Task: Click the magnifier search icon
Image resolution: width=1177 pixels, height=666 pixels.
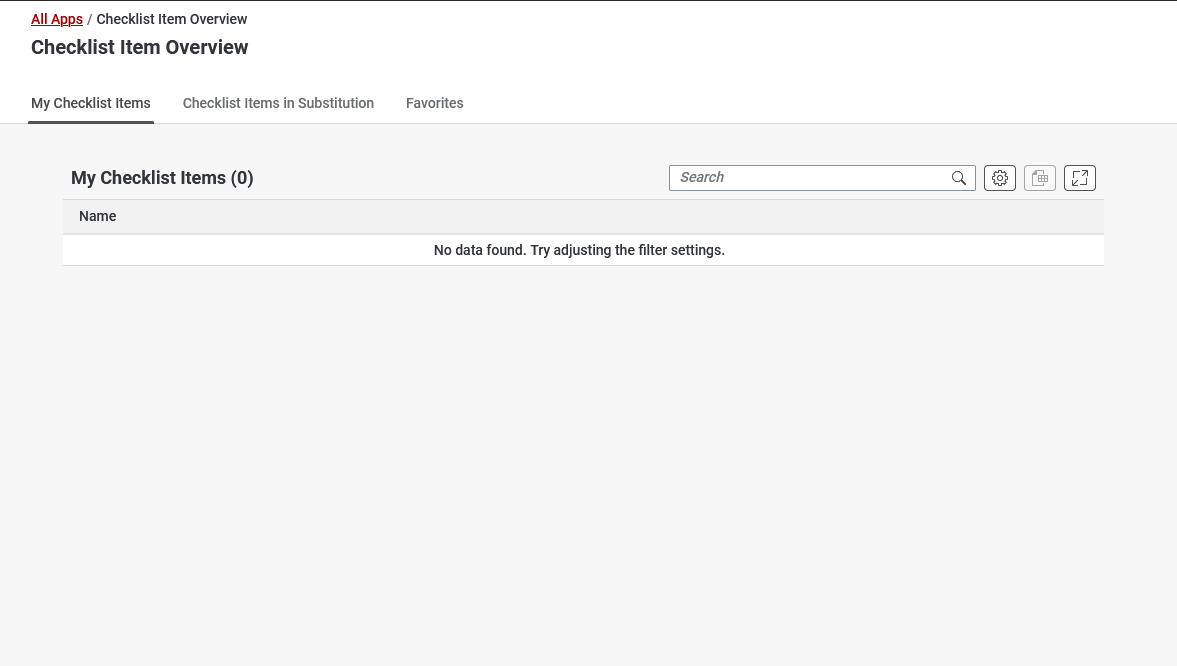Action: coord(959,178)
